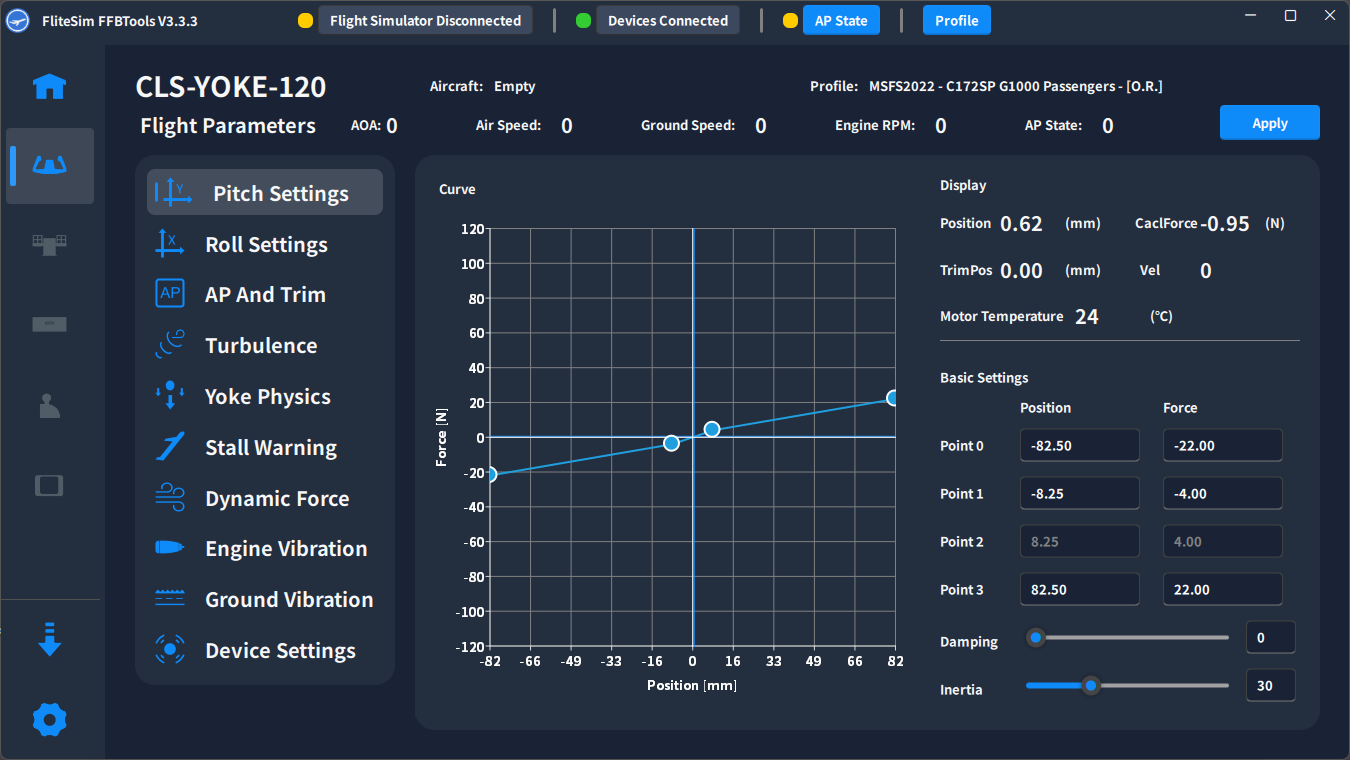Click the Engine Vibration icon
Image resolution: width=1350 pixels, height=760 pixels.
click(x=170, y=548)
